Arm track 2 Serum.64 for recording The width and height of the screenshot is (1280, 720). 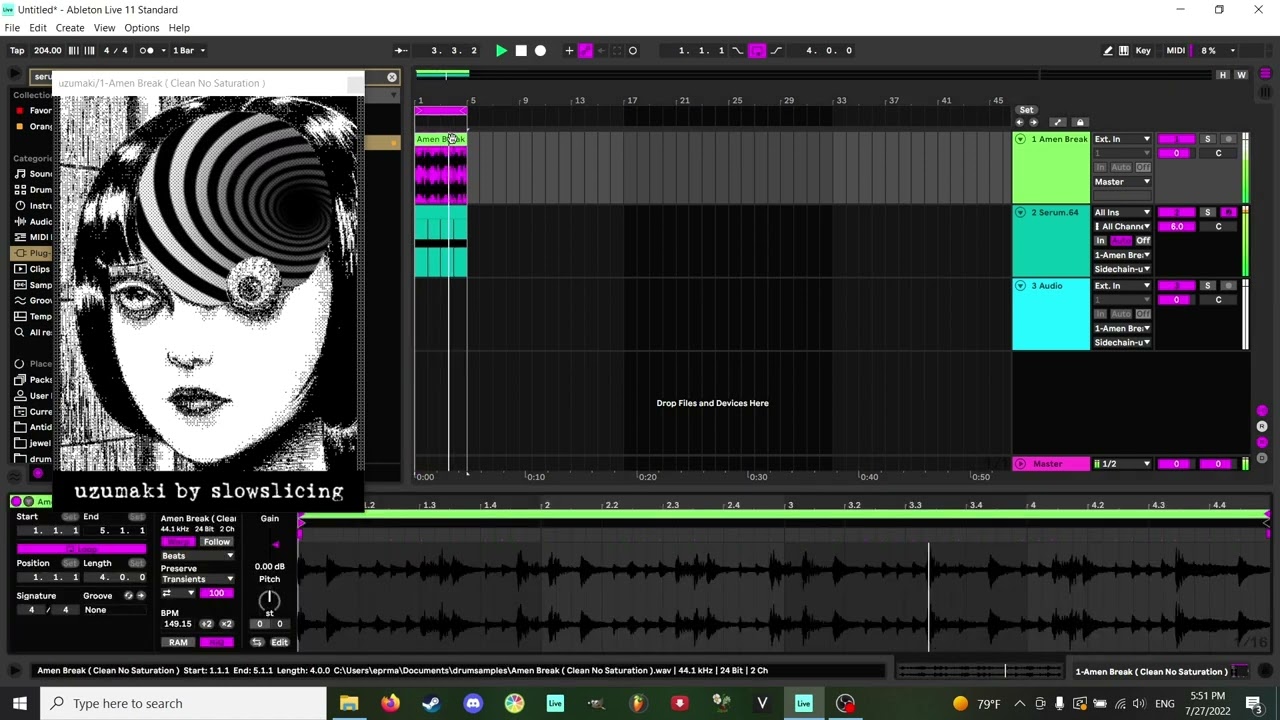pos(1229,212)
